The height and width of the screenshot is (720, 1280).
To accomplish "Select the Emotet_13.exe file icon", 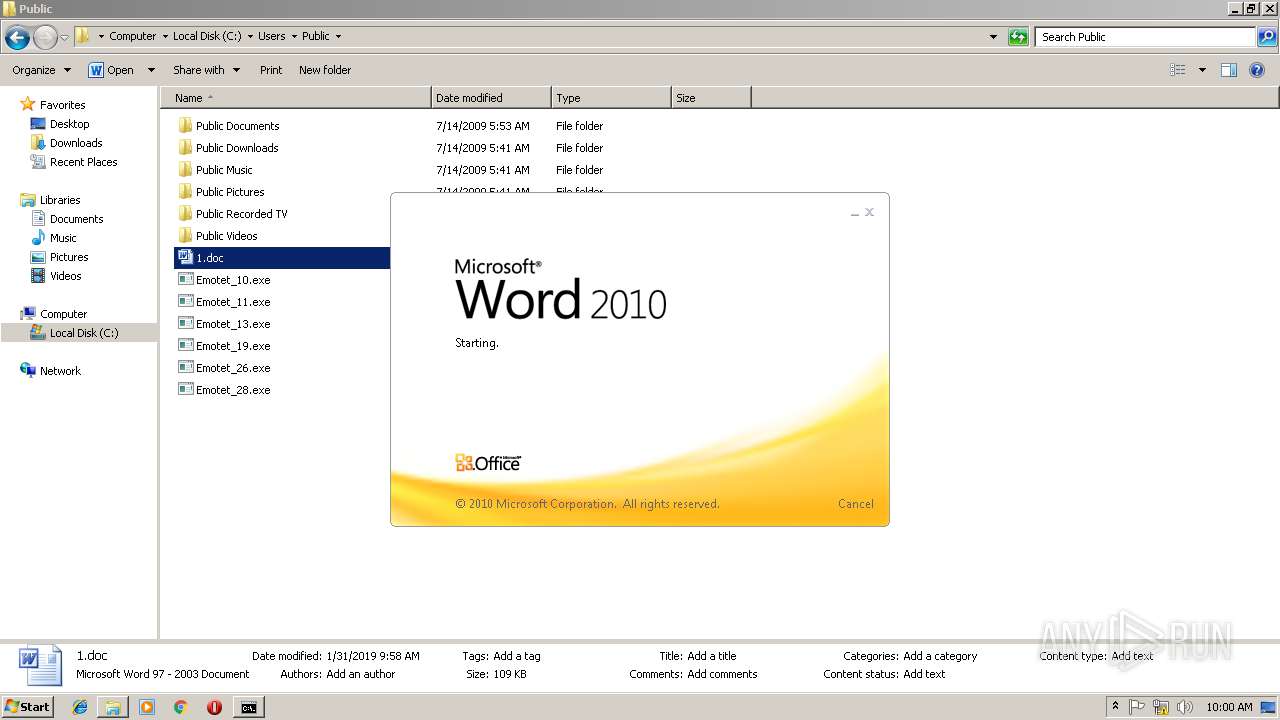I will point(185,324).
